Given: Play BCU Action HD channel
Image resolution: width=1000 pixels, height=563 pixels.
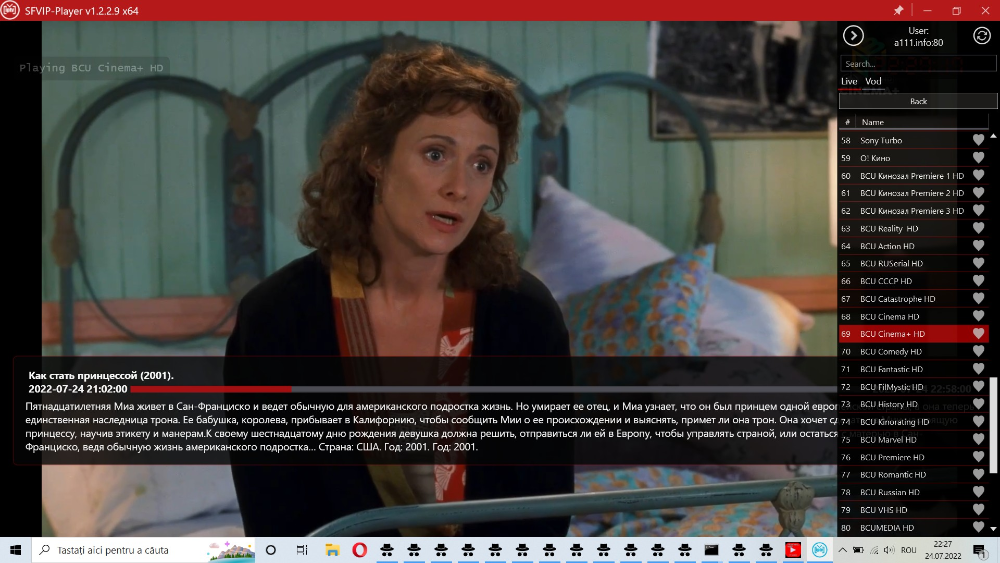Looking at the screenshot, I should pos(913,245).
